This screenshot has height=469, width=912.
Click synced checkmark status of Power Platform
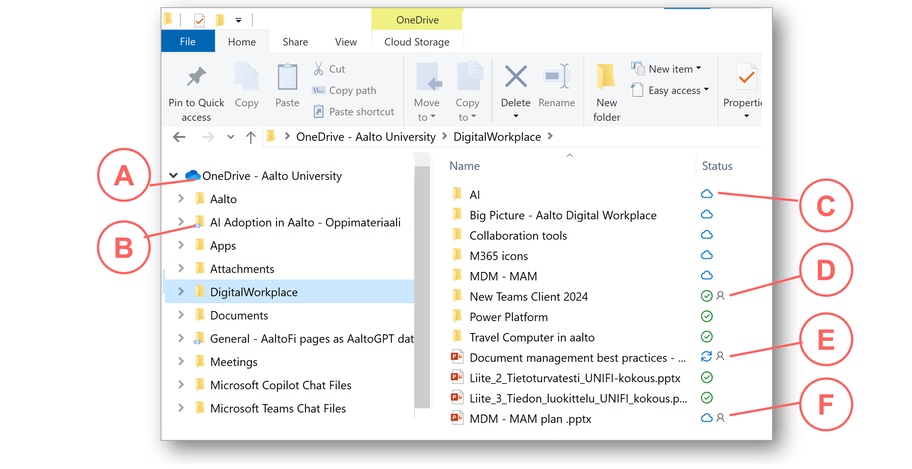click(707, 317)
